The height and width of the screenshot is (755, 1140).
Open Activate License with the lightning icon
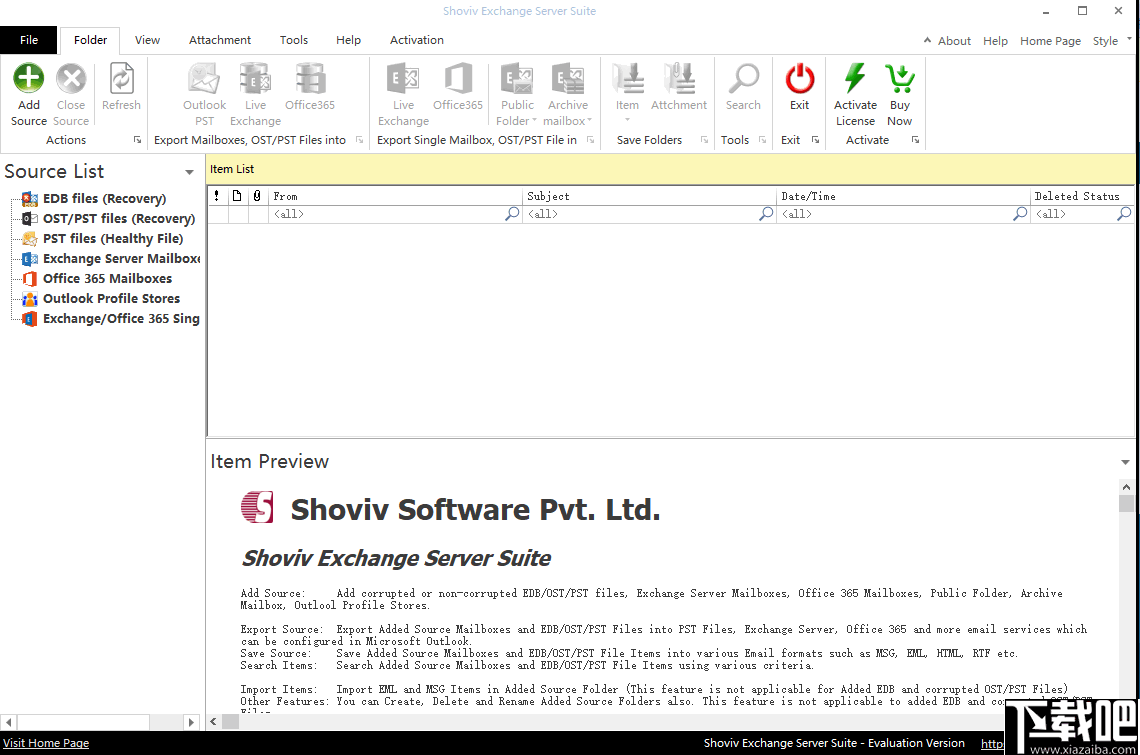(x=855, y=80)
